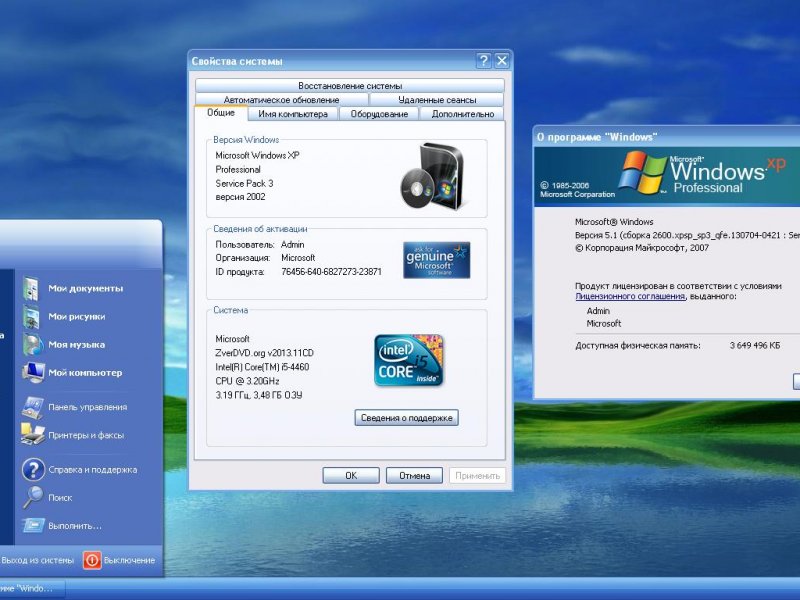
Task: Click the CPU @ 3.20GHz text
Action: point(247,381)
